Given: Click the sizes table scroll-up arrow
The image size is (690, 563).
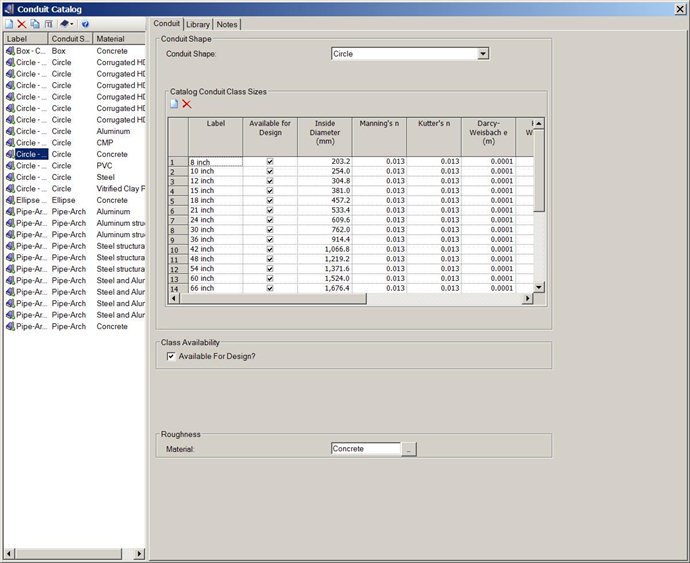Looking at the screenshot, I should pyautogui.click(x=539, y=123).
